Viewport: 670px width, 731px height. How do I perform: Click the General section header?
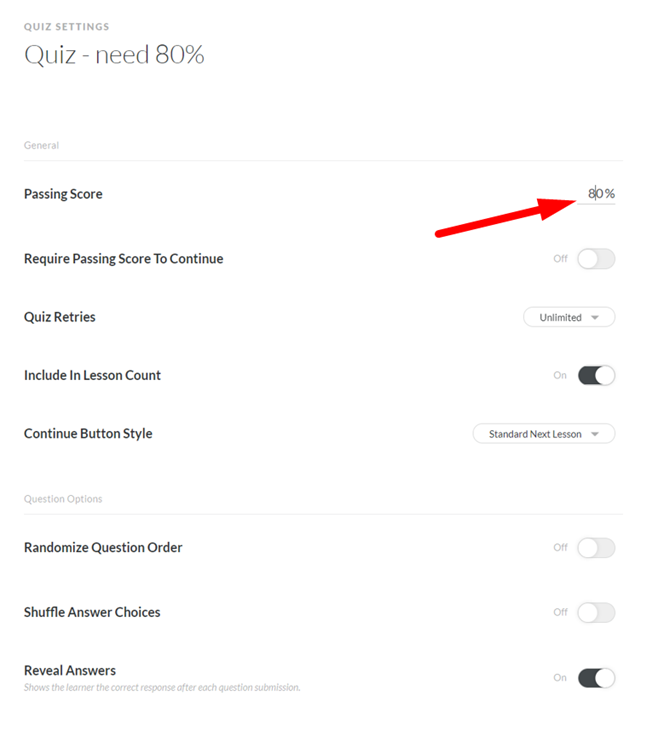pyautogui.click(x=41, y=145)
